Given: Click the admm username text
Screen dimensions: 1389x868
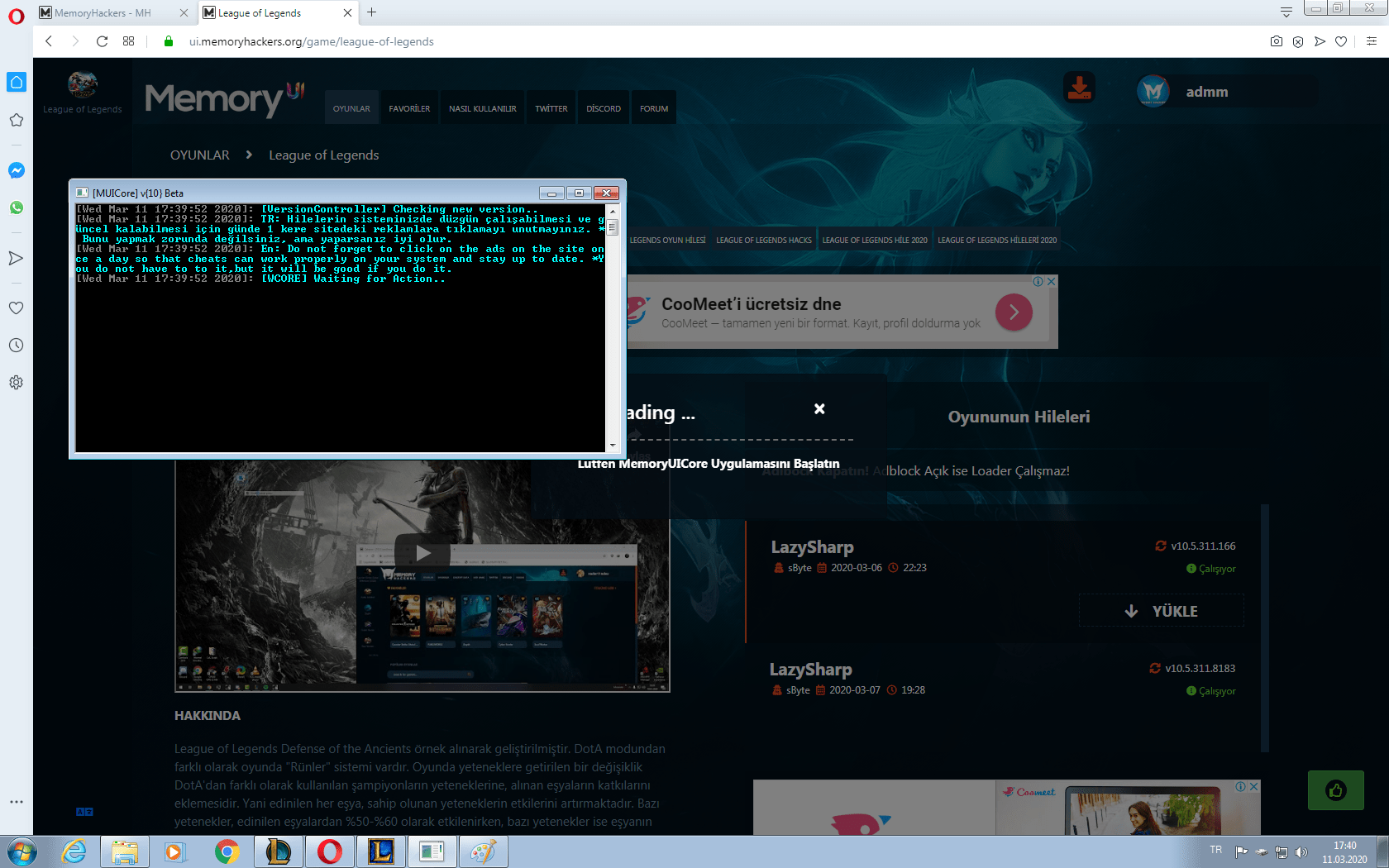Looking at the screenshot, I should [x=1207, y=92].
